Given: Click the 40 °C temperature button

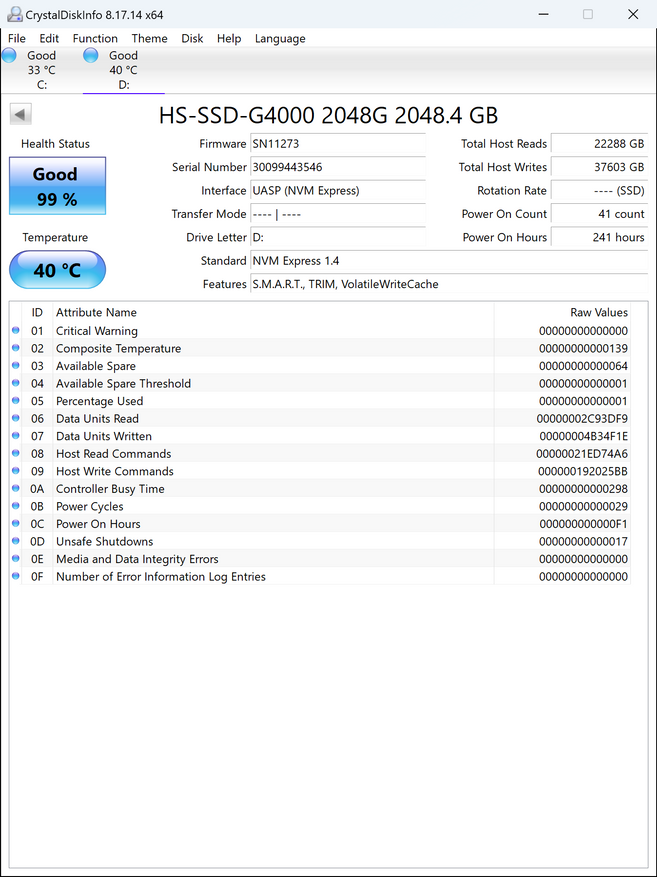Looking at the screenshot, I should click(x=57, y=270).
